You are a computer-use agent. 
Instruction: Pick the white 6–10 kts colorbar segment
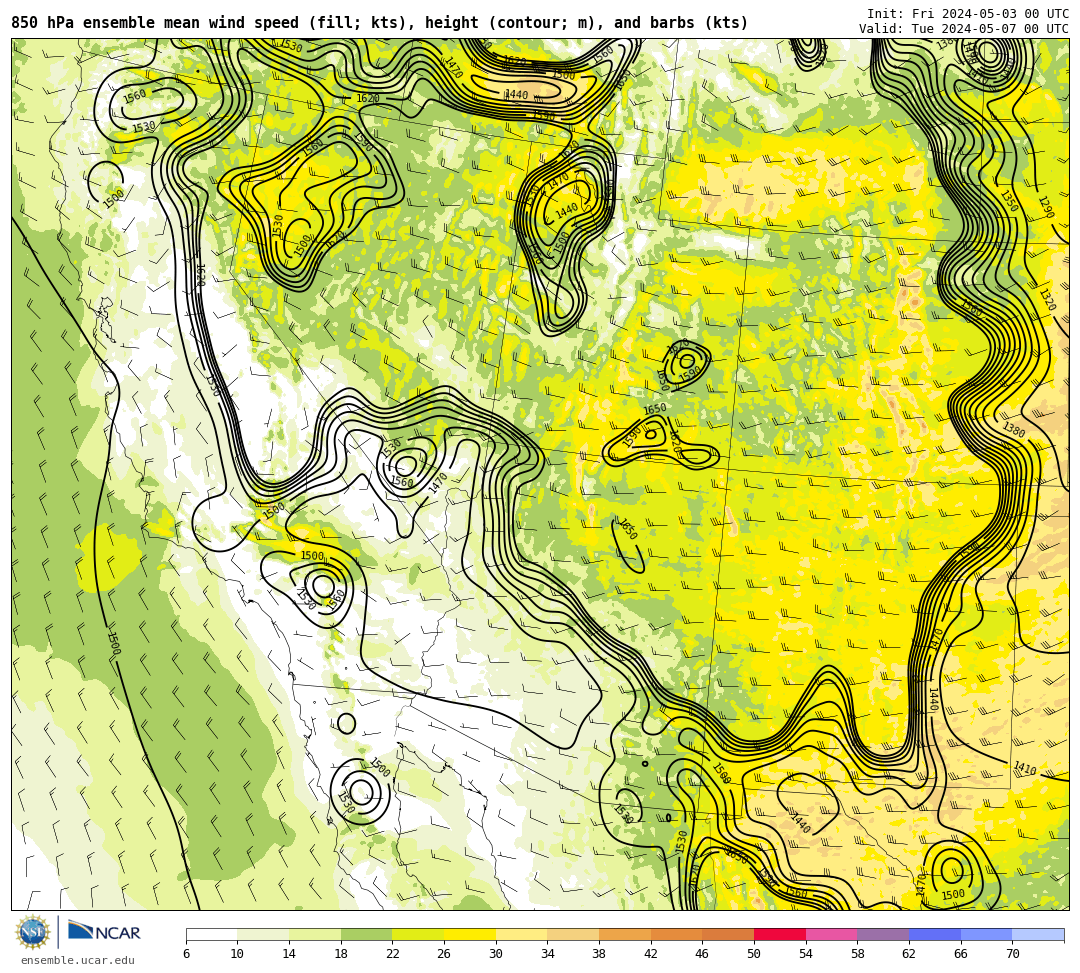211,934
